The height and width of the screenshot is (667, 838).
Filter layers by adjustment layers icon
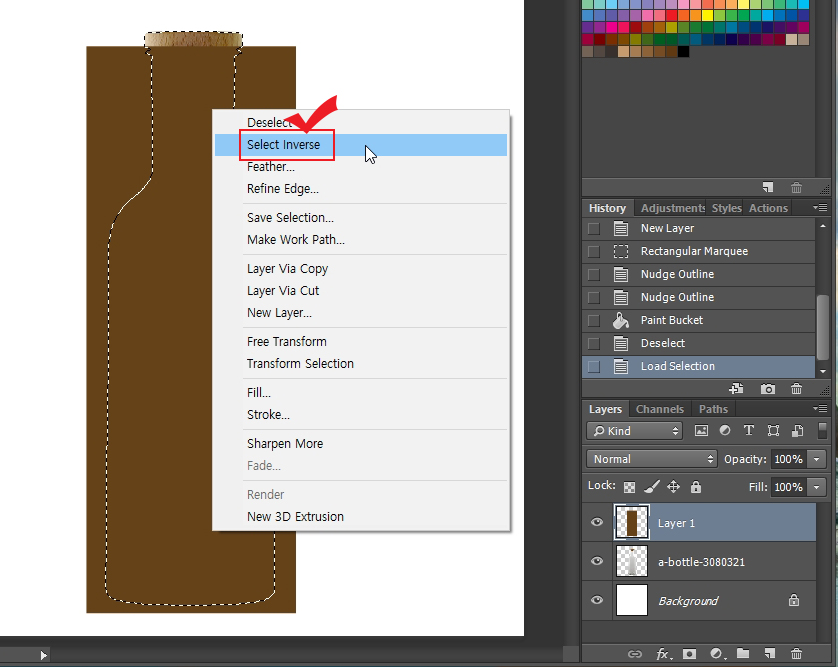(x=725, y=430)
